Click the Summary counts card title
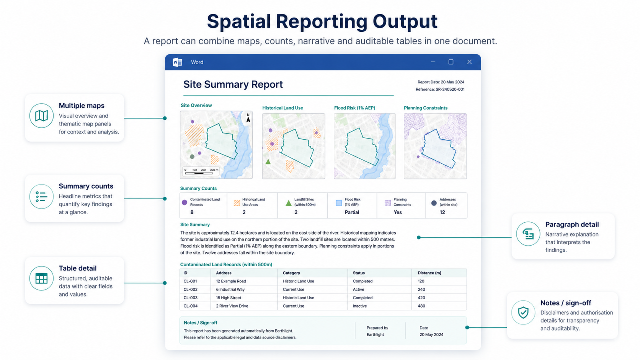This screenshot has height=360, width=640. click(x=86, y=186)
